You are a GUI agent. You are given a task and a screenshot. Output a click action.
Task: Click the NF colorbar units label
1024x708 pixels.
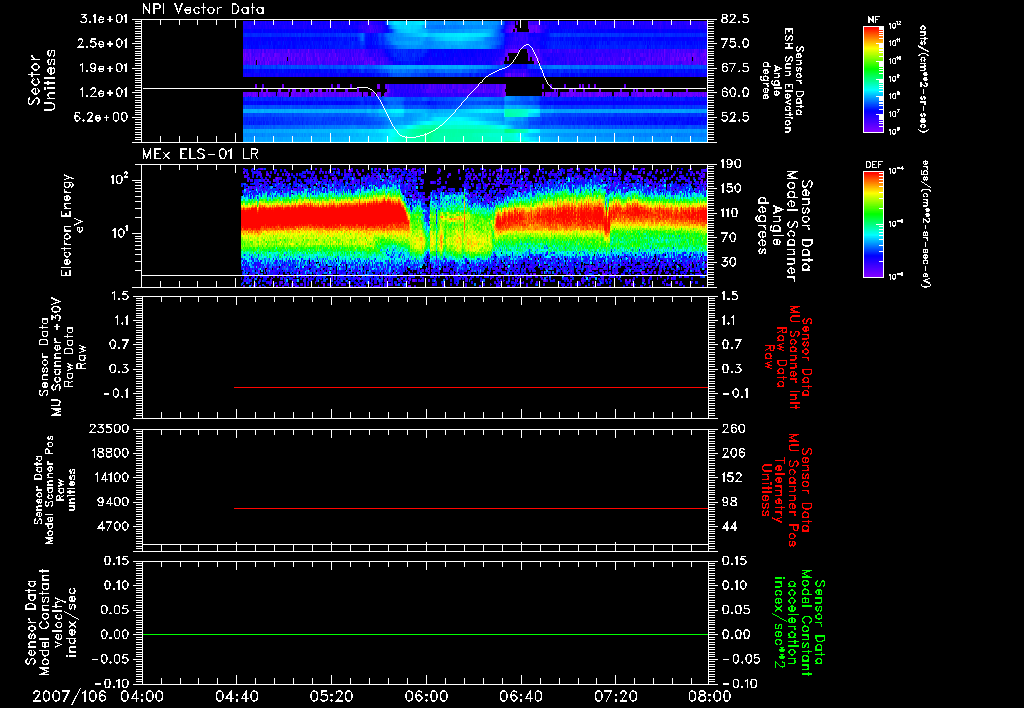click(x=922, y=78)
